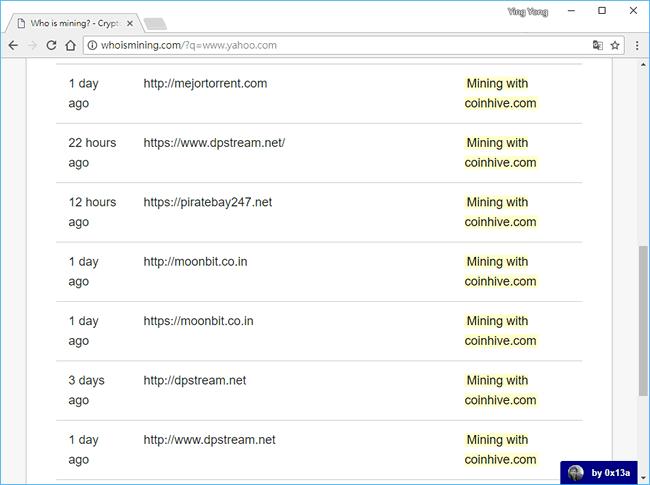The image size is (650, 485).
Task: Bookmark this page with the star
Action: coord(615,45)
